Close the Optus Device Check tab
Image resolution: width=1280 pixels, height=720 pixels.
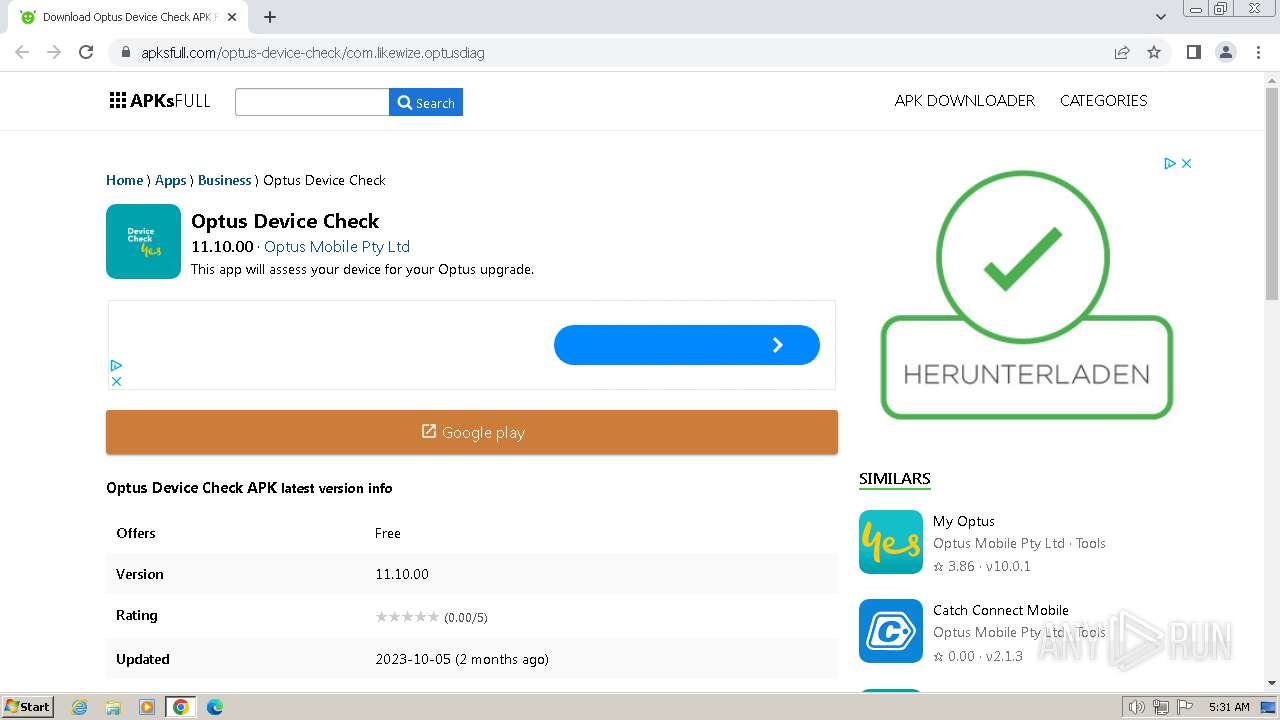click(x=232, y=17)
